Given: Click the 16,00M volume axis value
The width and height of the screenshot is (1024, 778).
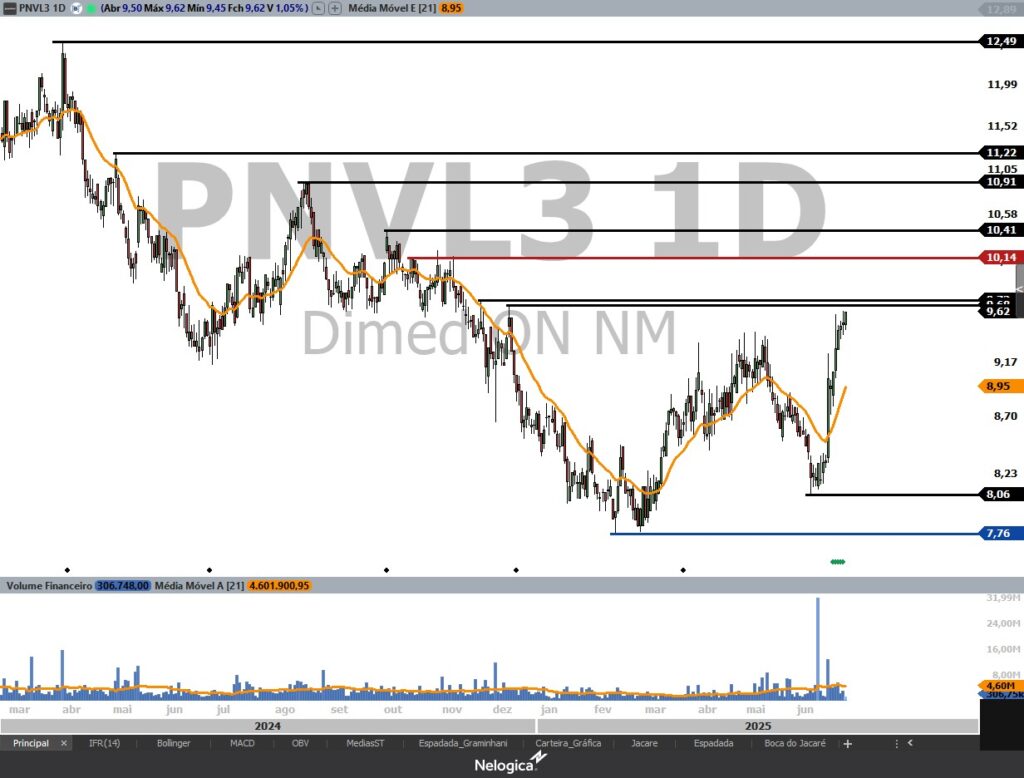Looking at the screenshot, I should (1003, 649).
